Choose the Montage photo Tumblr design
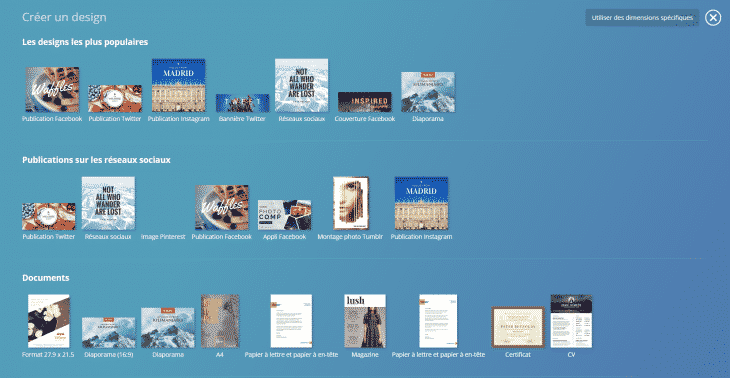Image resolution: width=730 pixels, height=378 pixels. click(x=351, y=203)
